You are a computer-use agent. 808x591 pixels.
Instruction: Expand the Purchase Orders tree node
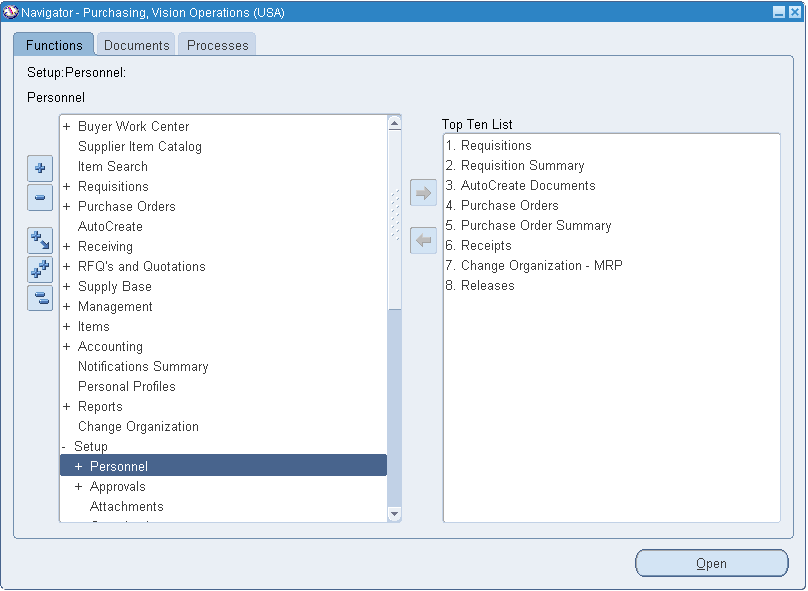[66, 206]
